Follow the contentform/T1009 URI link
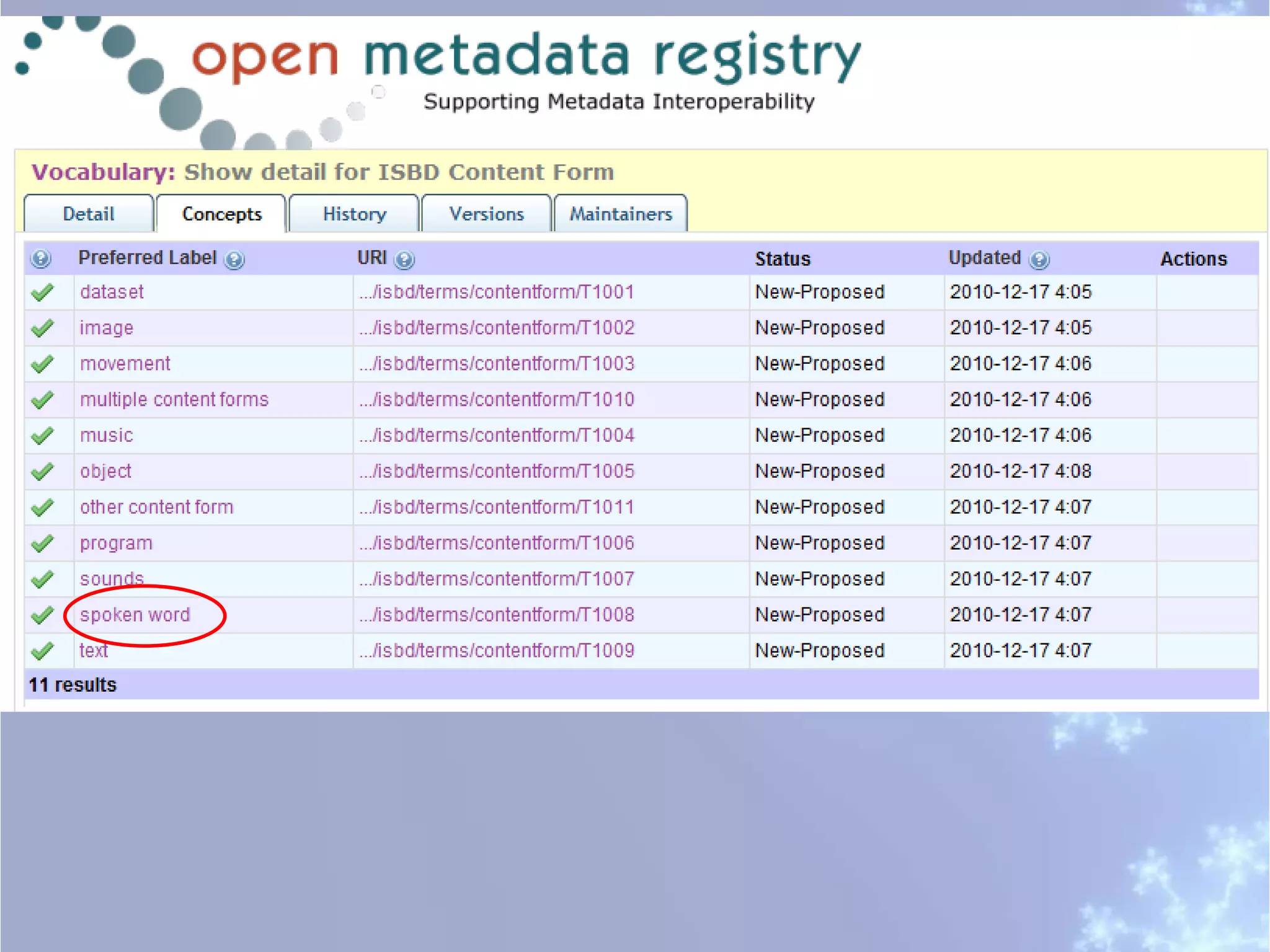 click(497, 651)
